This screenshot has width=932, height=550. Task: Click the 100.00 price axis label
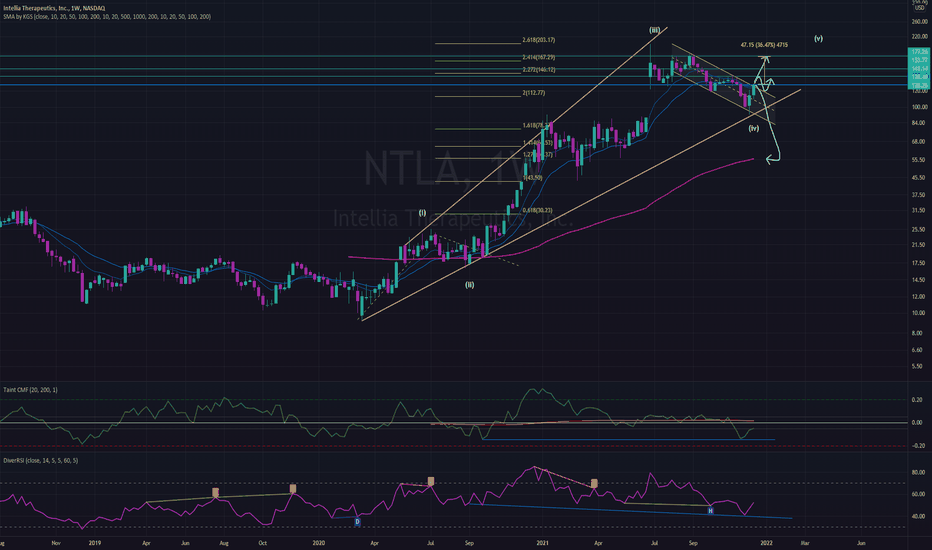click(920, 107)
